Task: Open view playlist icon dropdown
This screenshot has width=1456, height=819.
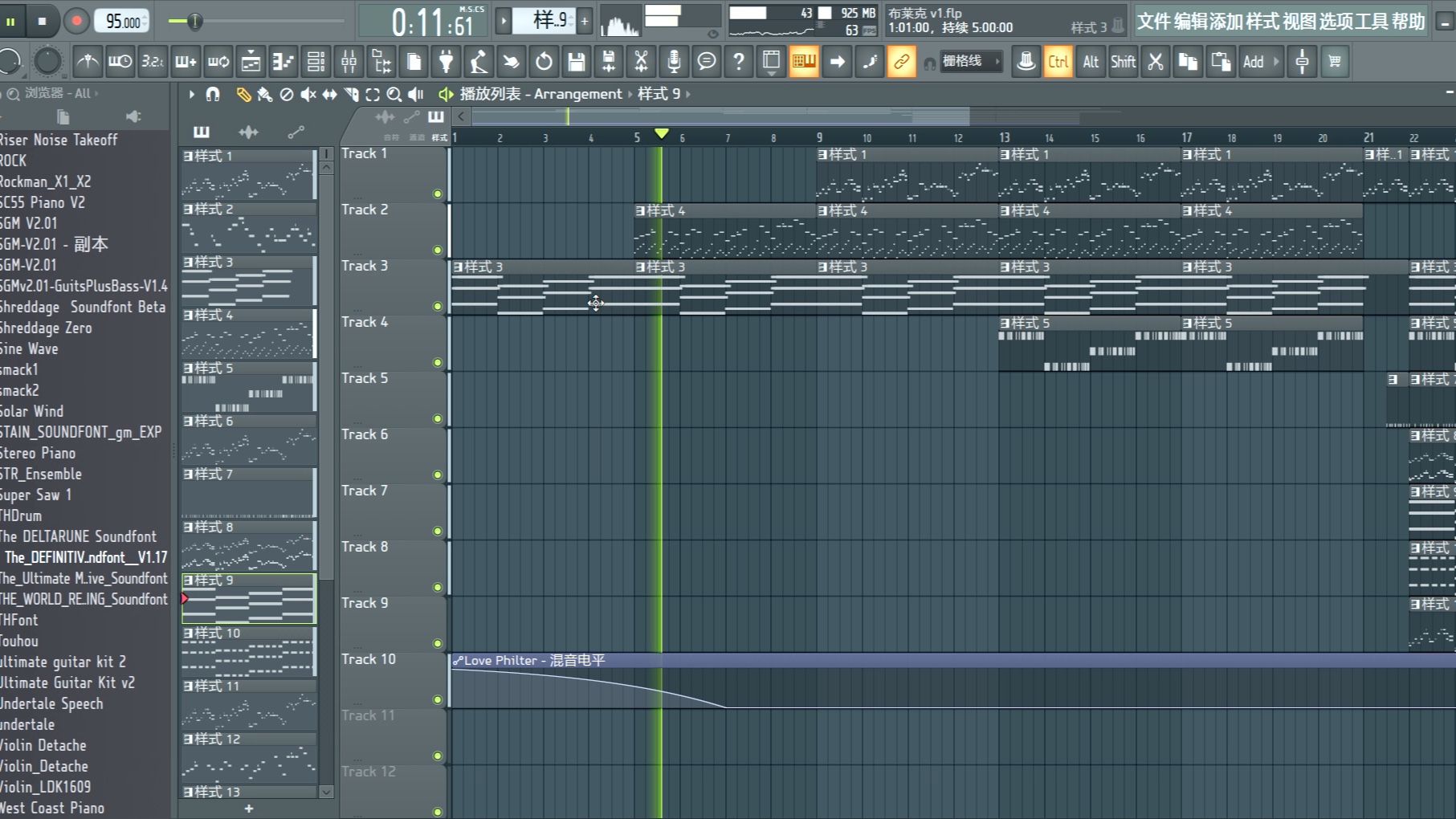Action: tap(771, 62)
